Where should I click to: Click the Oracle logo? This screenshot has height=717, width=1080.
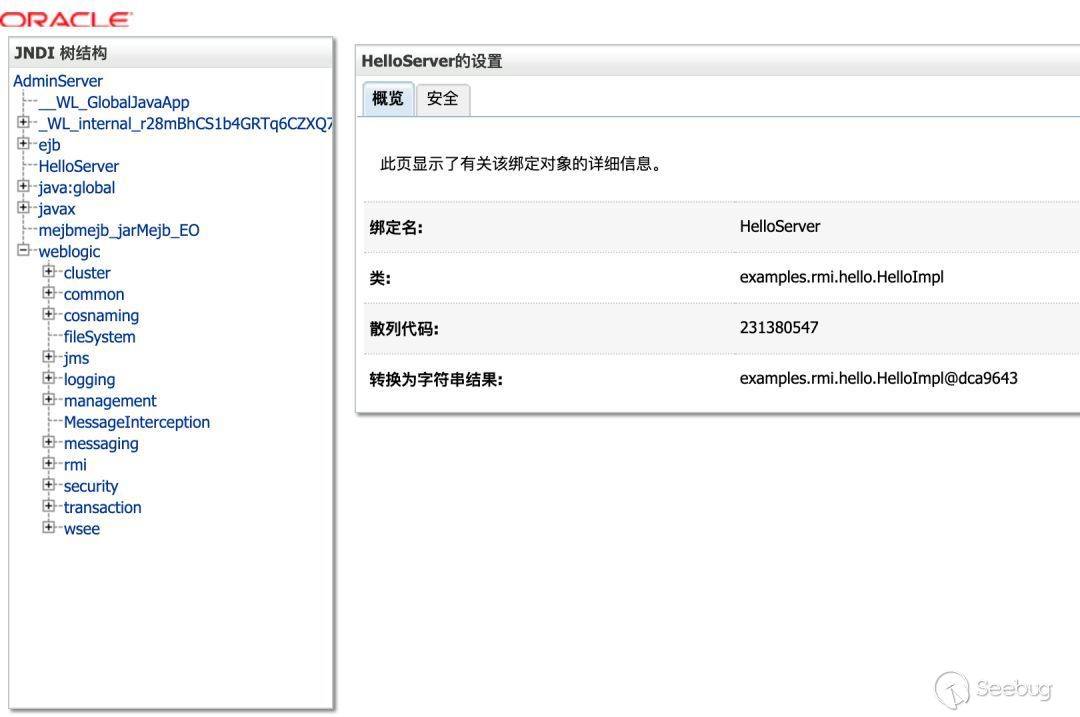[65, 19]
